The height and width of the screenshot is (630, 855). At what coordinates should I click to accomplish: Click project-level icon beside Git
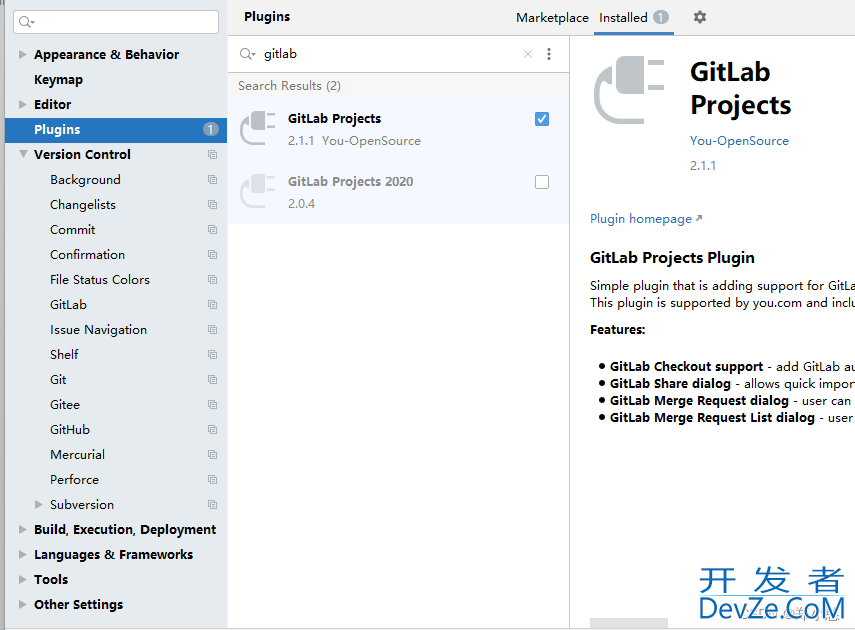tap(213, 380)
